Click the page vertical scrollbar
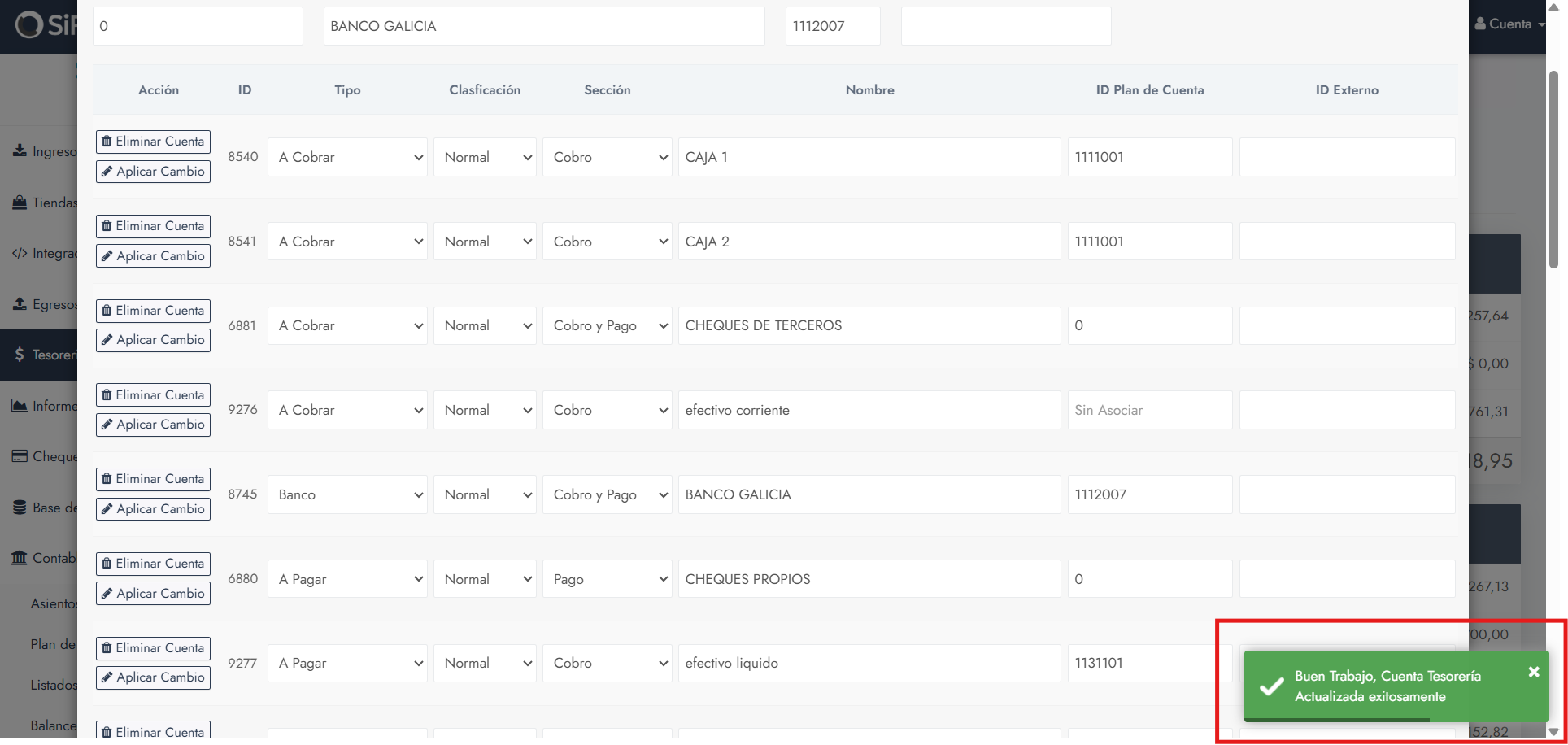 coord(1553,171)
